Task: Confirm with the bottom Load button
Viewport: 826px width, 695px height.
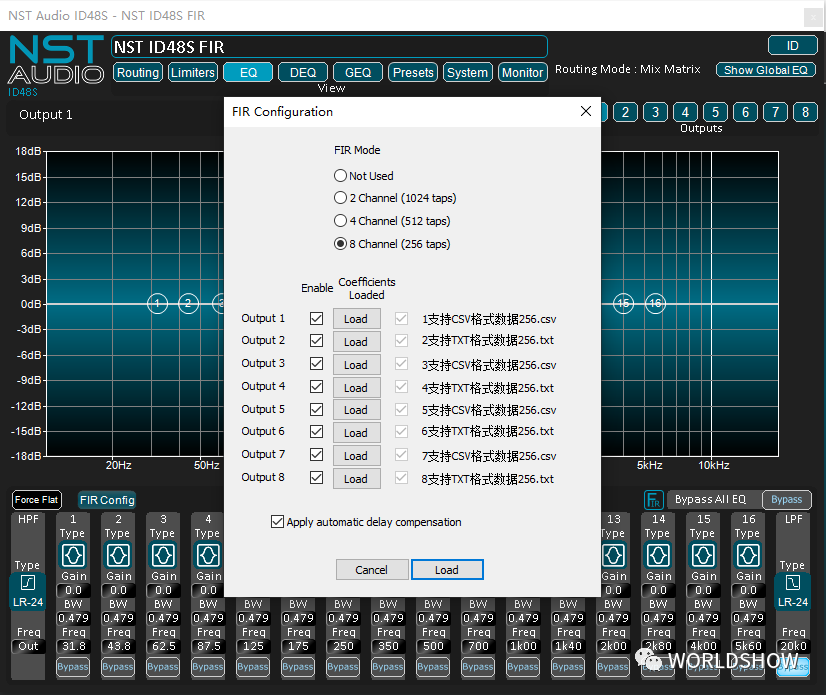Action: [447, 570]
